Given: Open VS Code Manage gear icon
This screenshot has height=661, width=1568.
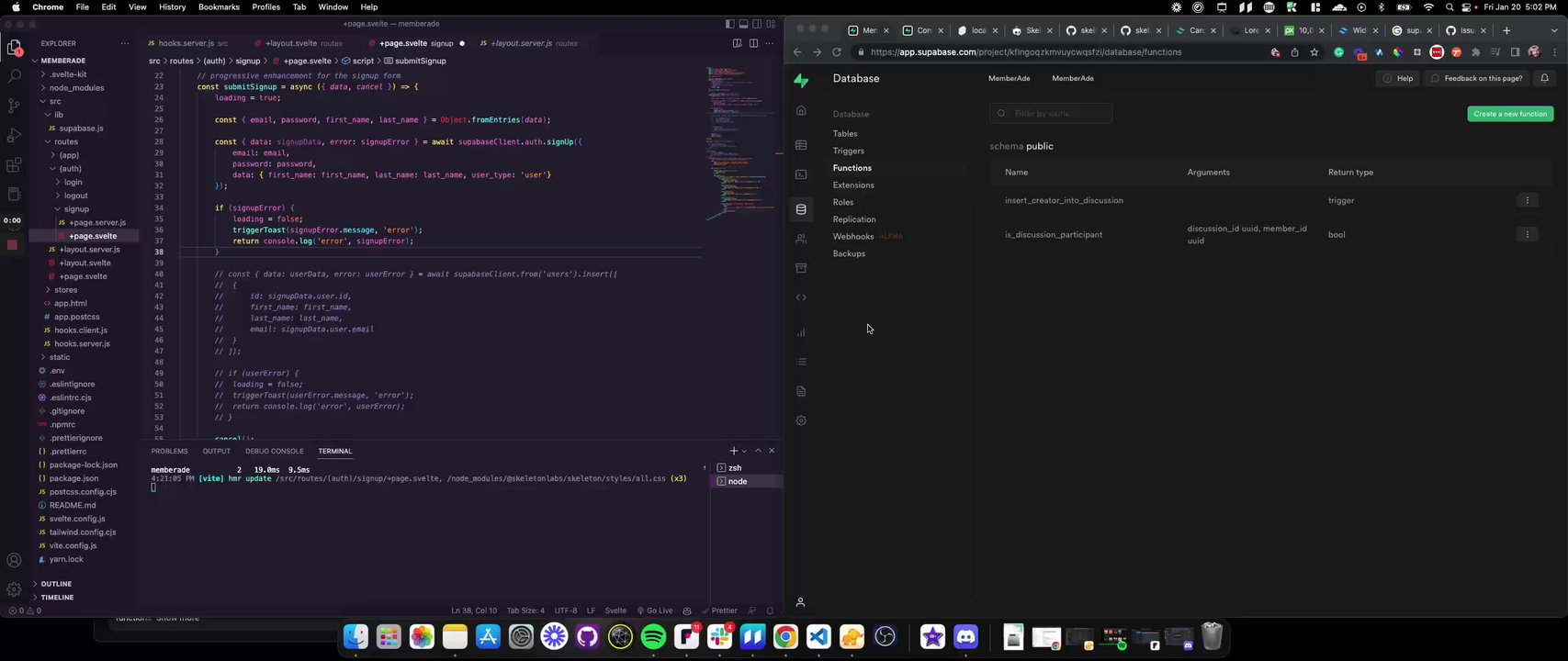Looking at the screenshot, I should click(x=14, y=589).
